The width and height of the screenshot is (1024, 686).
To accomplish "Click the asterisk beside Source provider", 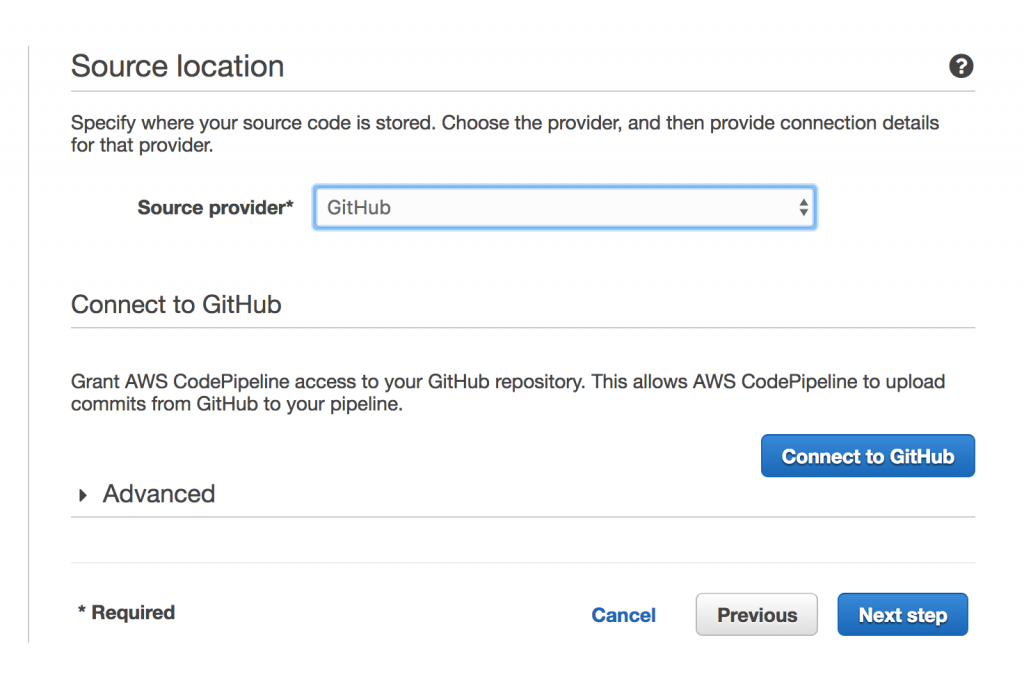I will pos(290,206).
